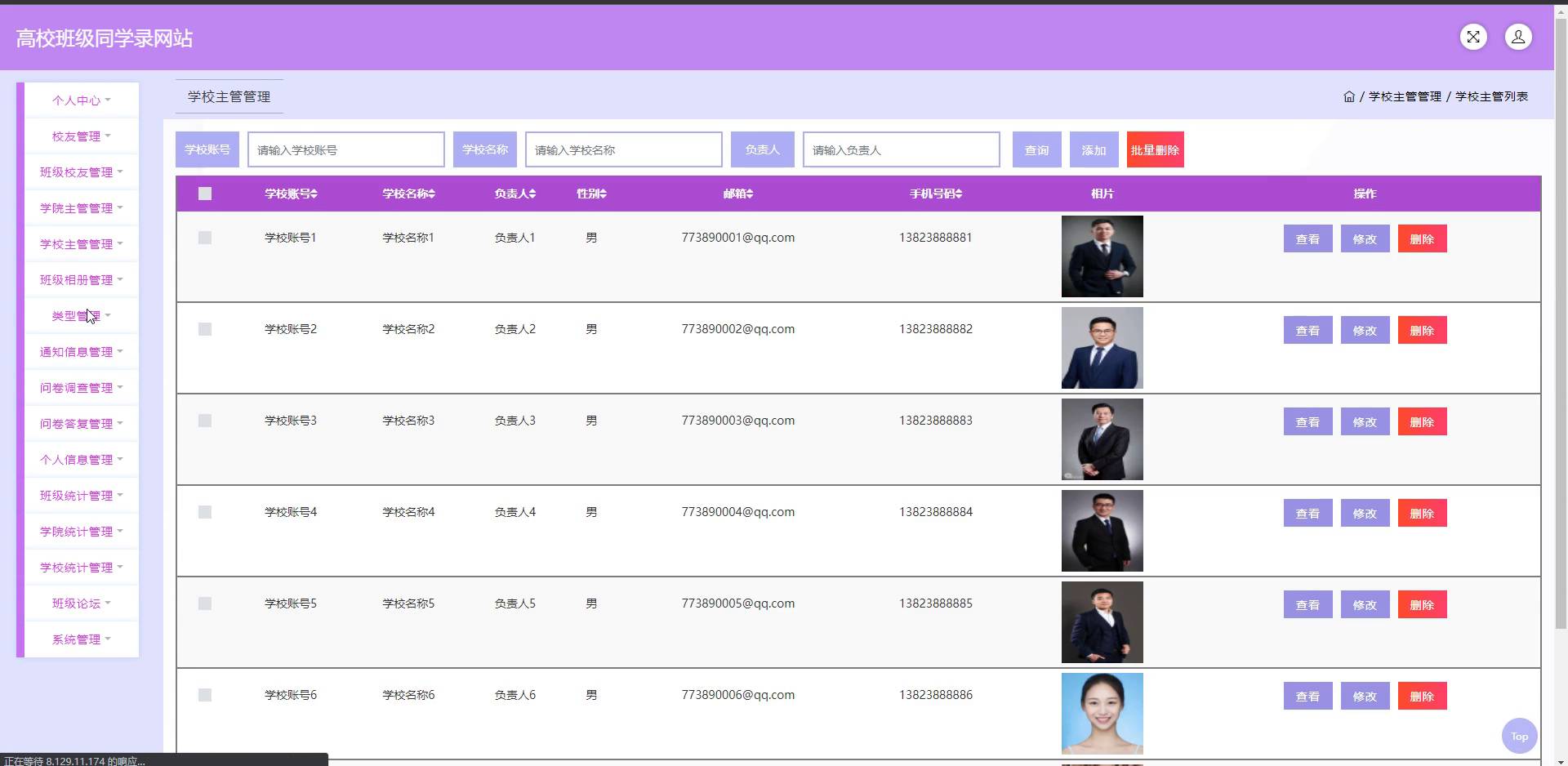Check the row checkbox for 学校账号1
The height and width of the screenshot is (766, 1568).
[x=205, y=238]
